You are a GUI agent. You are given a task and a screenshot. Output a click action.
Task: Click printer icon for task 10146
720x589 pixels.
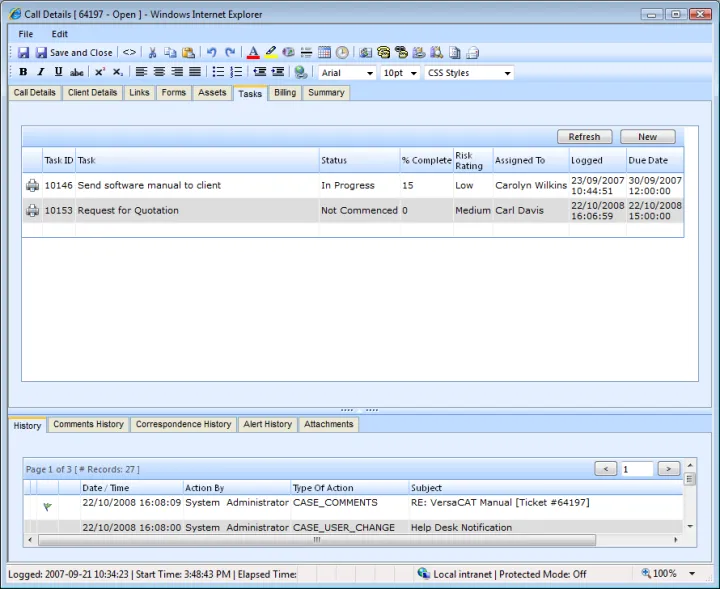coord(32,185)
